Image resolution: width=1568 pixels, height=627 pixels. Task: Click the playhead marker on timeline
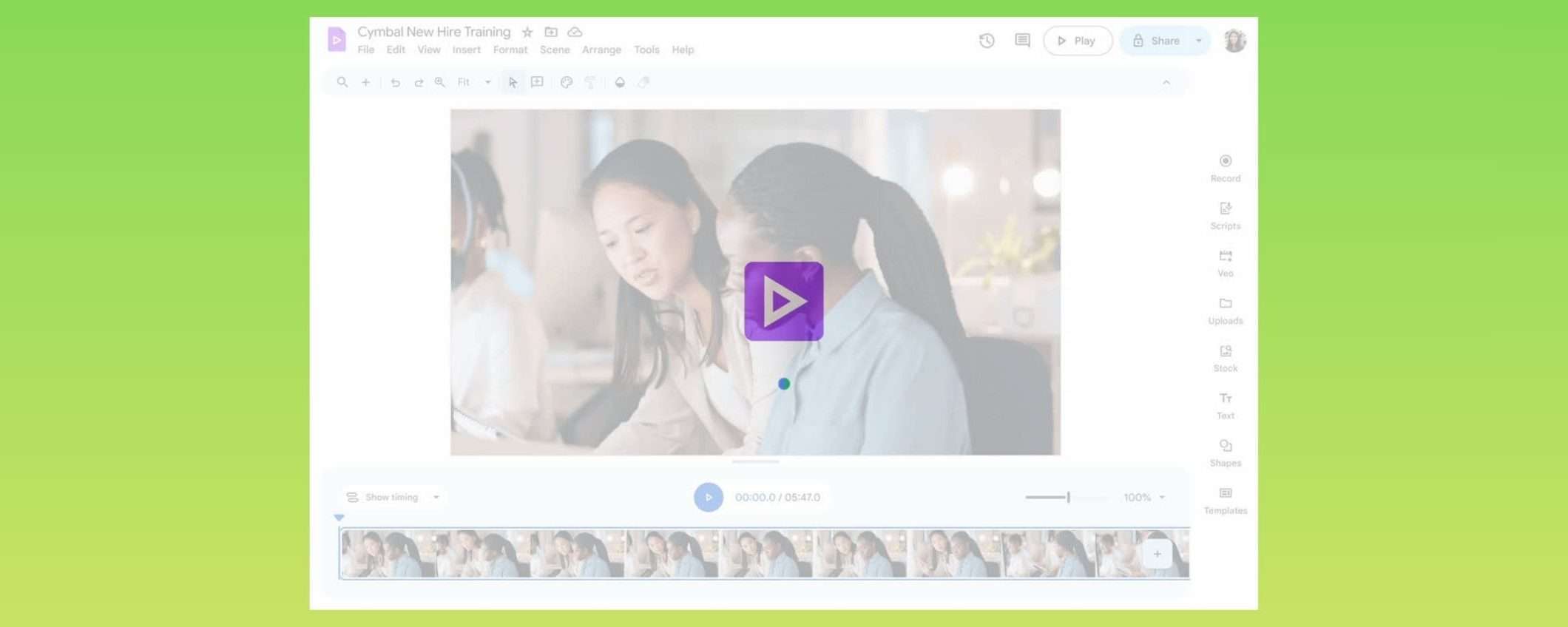pos(339,518)
